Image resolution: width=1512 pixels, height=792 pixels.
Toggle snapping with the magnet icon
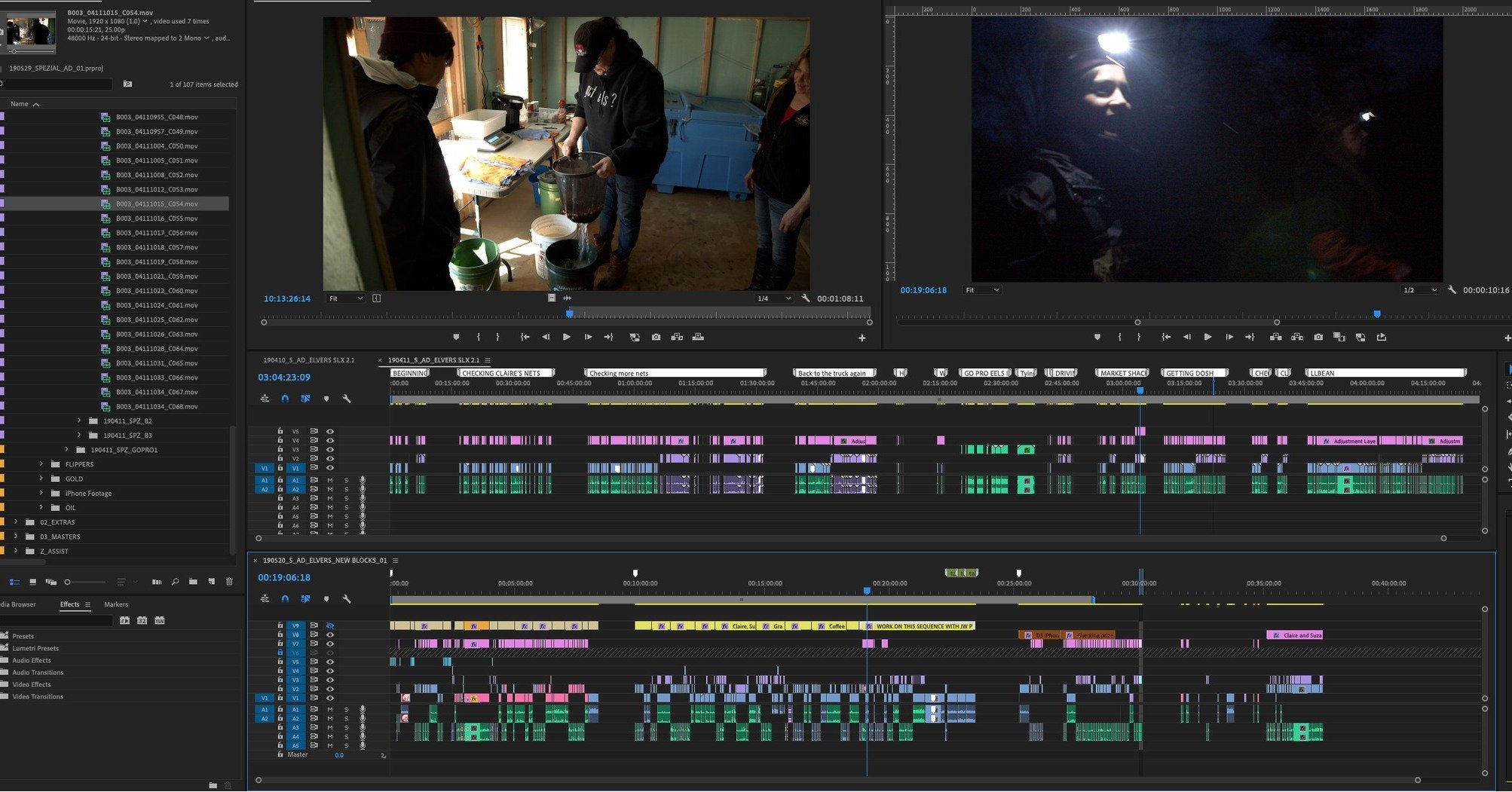285,398
